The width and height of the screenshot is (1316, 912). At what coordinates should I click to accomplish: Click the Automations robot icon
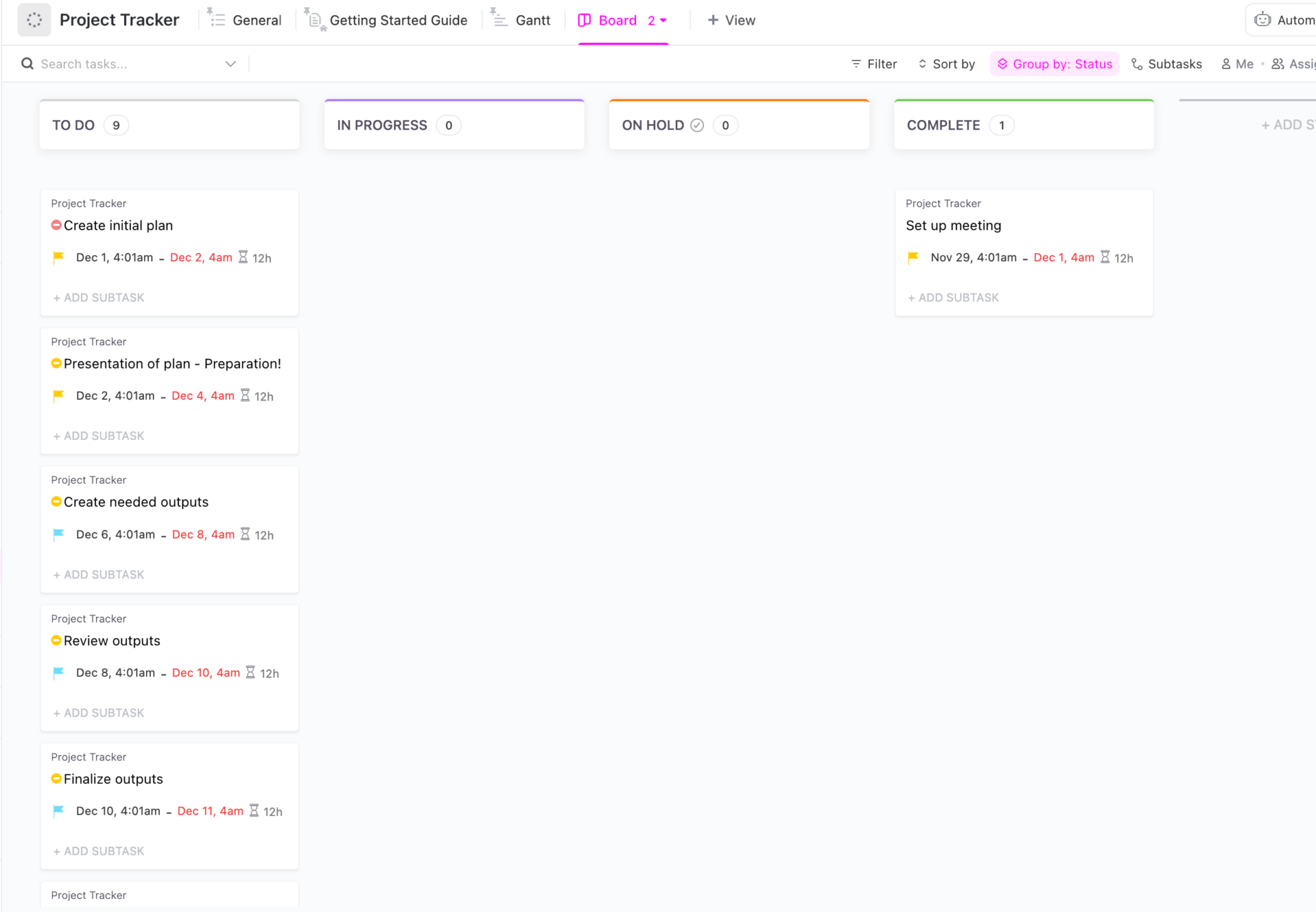tap(1262, 20)
